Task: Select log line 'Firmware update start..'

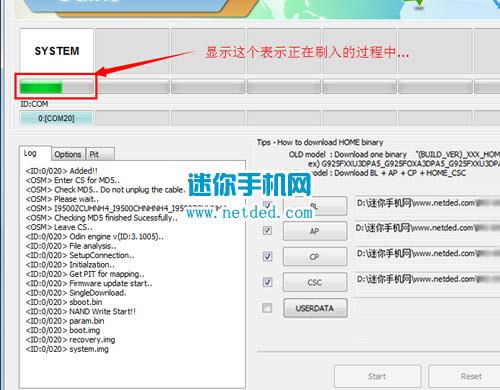Action: point(89,284)
